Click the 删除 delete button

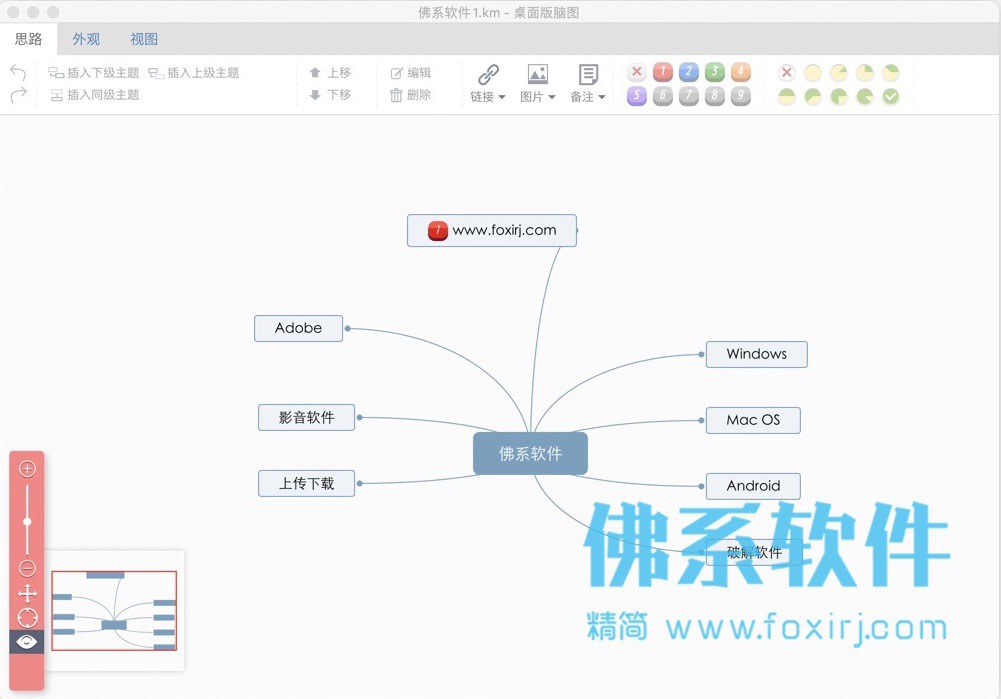click(x=410, y=95)
